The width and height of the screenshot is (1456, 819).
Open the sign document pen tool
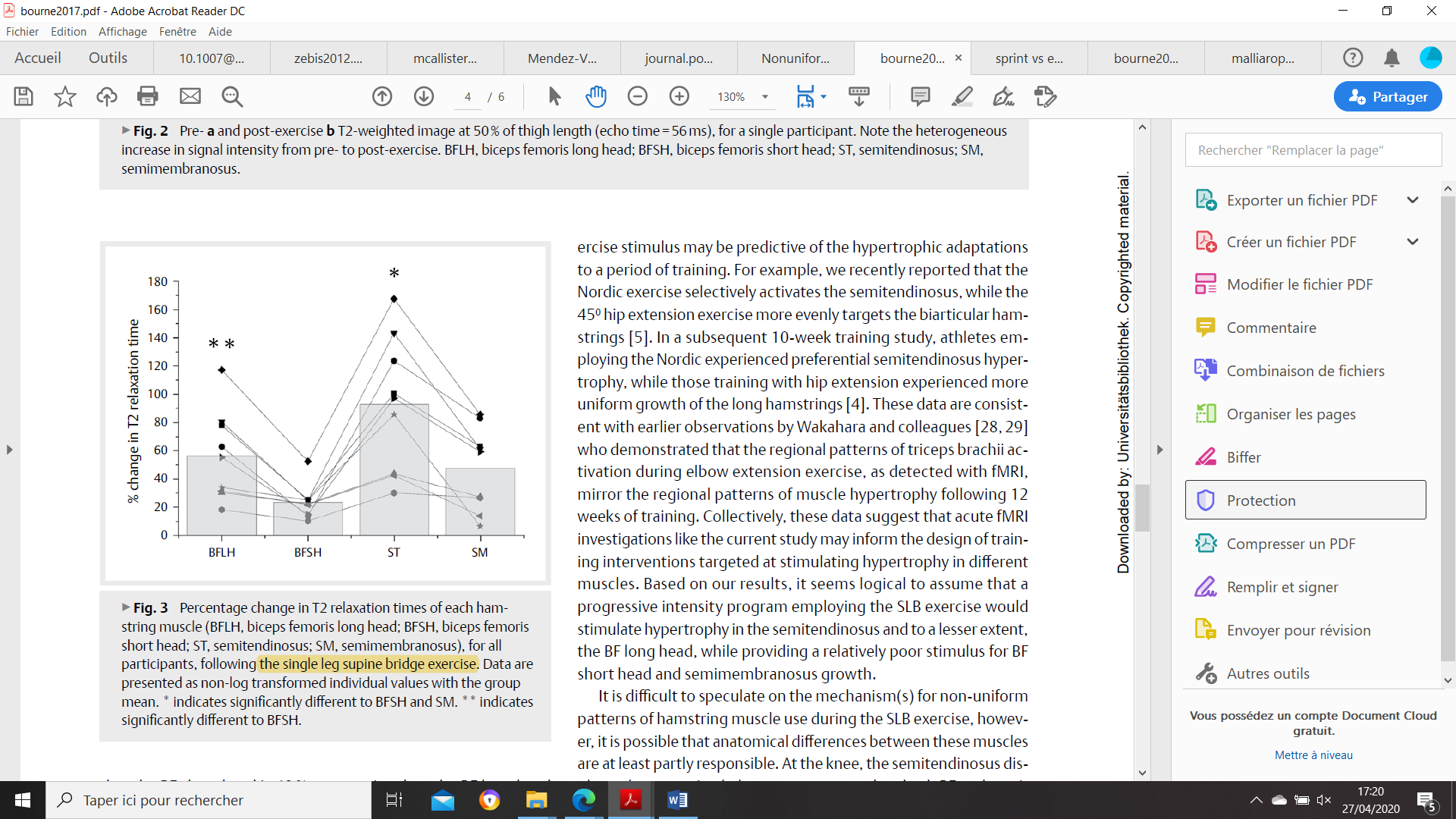coord(1004,96)
